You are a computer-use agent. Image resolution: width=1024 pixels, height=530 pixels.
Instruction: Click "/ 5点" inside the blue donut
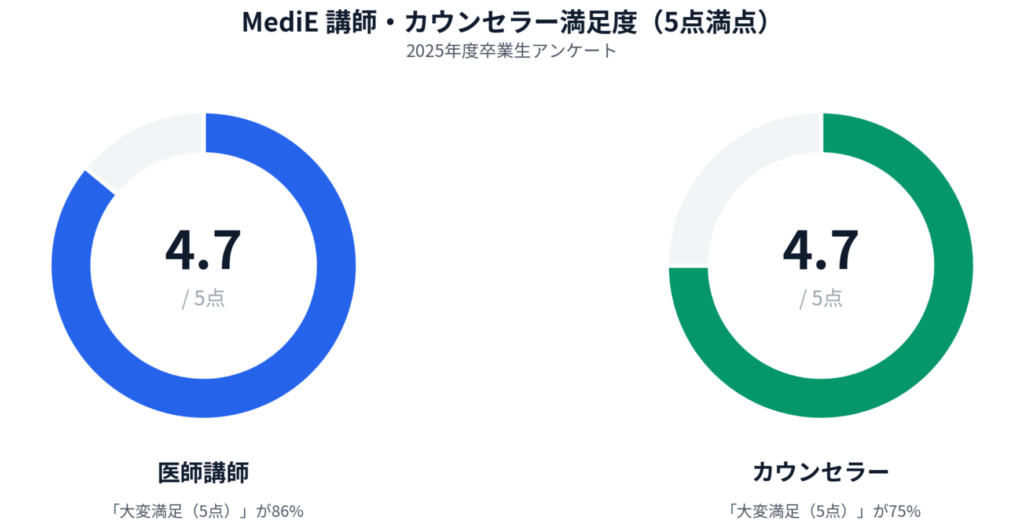[203, 298]
